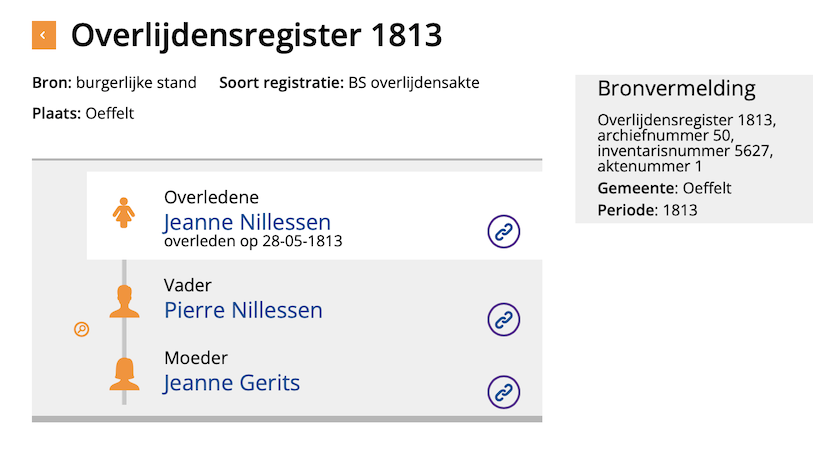Click the link icon beside Pierre Nillessen

504,319
